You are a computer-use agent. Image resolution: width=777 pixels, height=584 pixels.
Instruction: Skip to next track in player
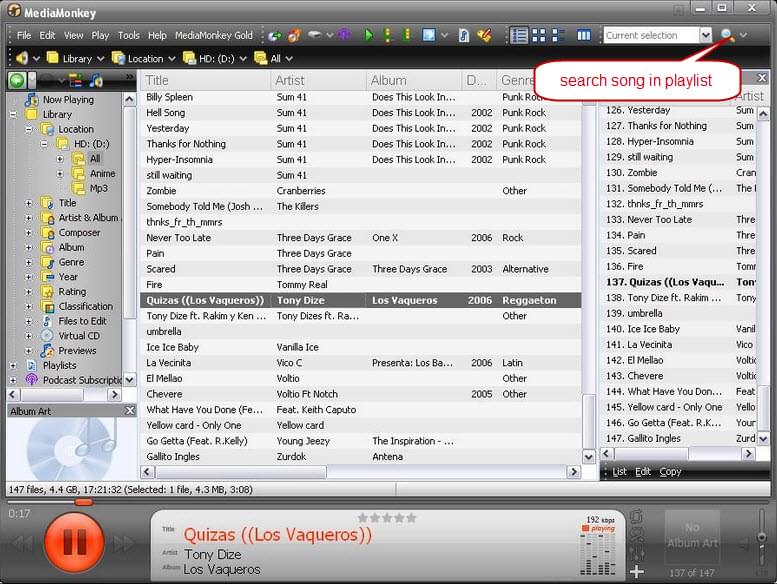pyautogui.click(x=125, y=543)
